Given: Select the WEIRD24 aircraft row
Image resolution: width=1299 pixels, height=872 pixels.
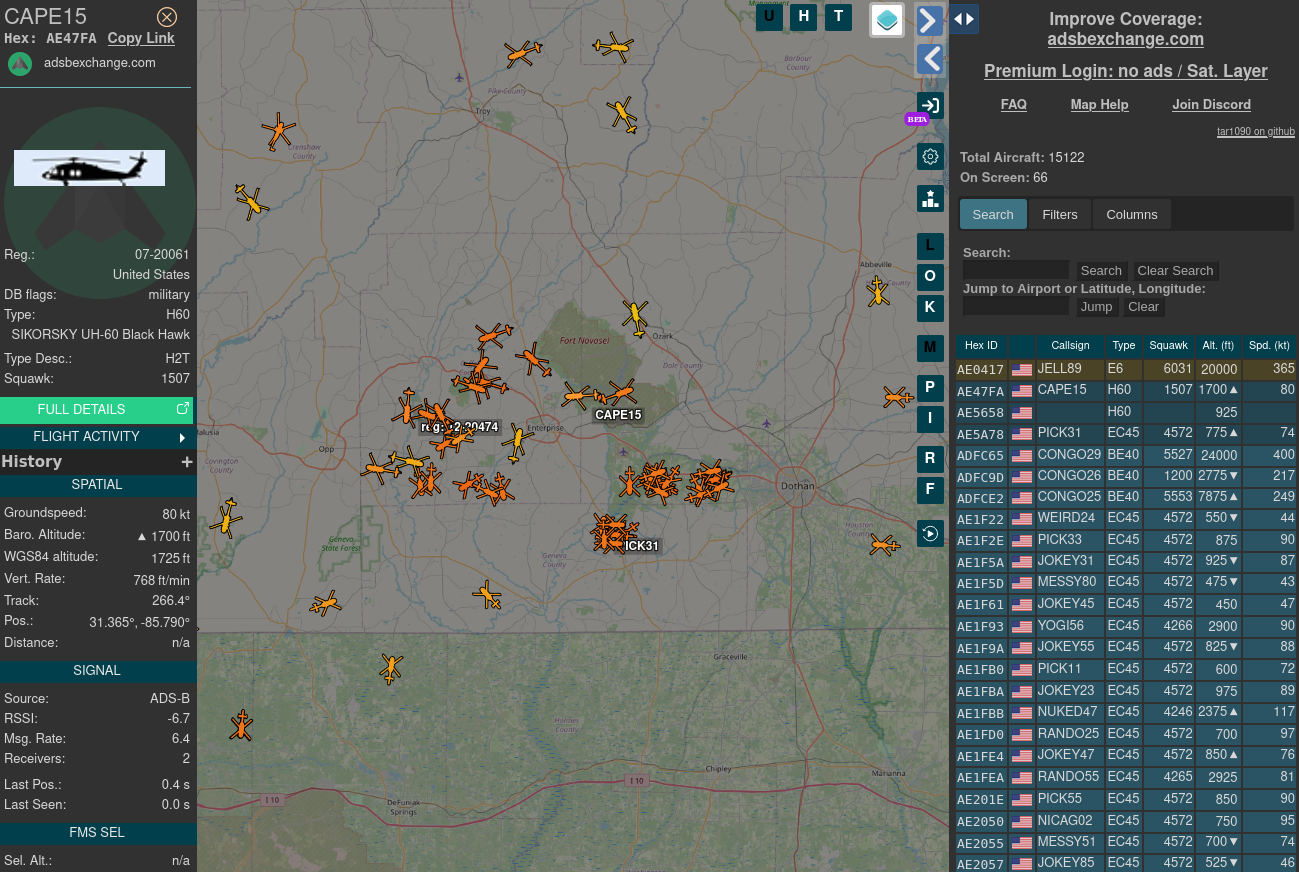Looking at the screenshot, I should 1126,519.
